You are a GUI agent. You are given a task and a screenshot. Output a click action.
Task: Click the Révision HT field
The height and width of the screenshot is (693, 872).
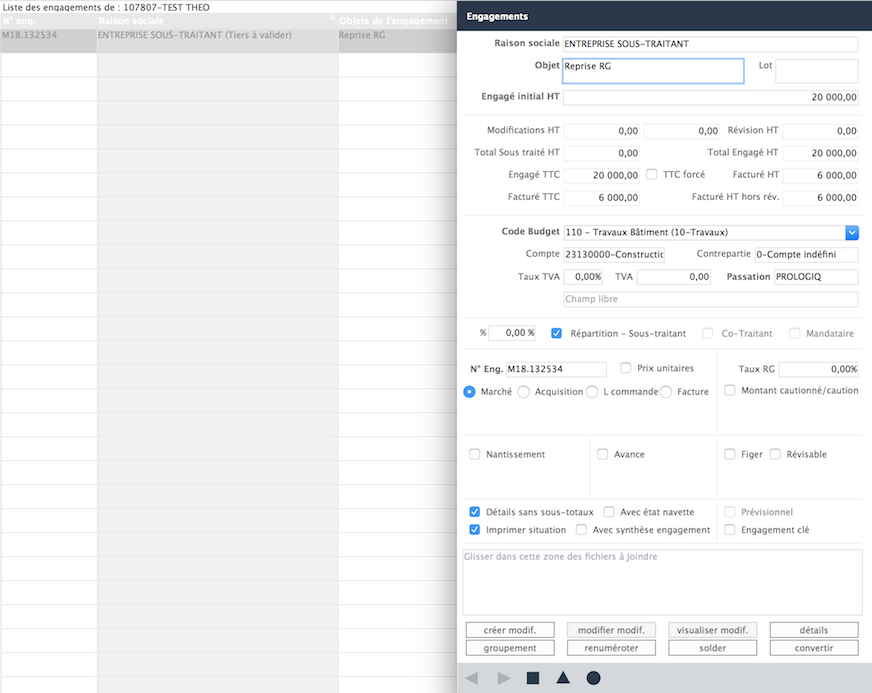coord(820,131)
